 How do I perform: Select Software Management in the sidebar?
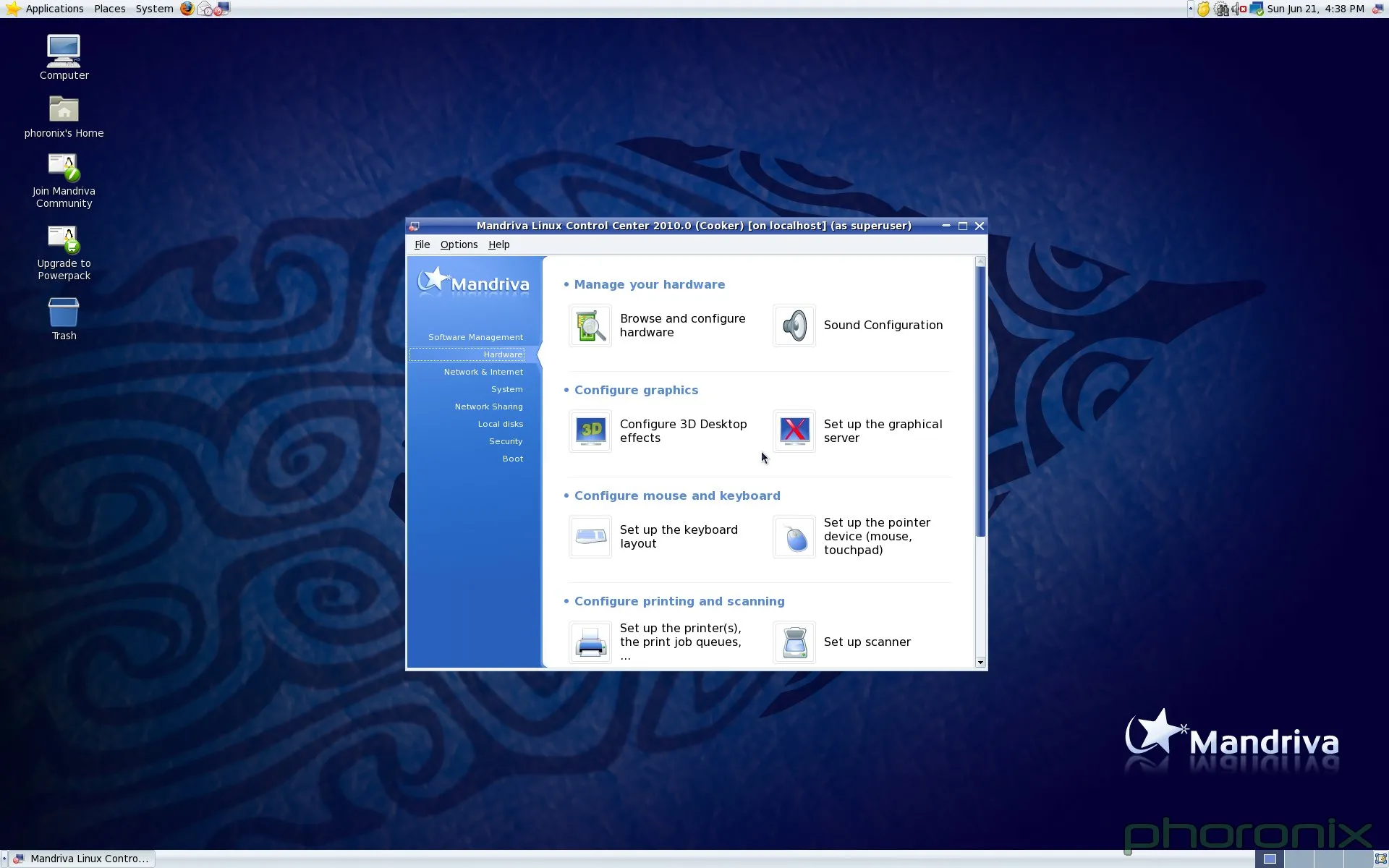[475, 337]
